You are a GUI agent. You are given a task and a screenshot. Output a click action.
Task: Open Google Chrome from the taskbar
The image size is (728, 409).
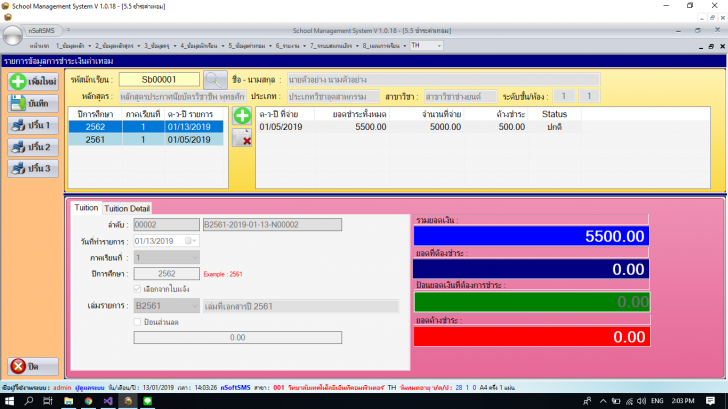(x=88, y=401)
